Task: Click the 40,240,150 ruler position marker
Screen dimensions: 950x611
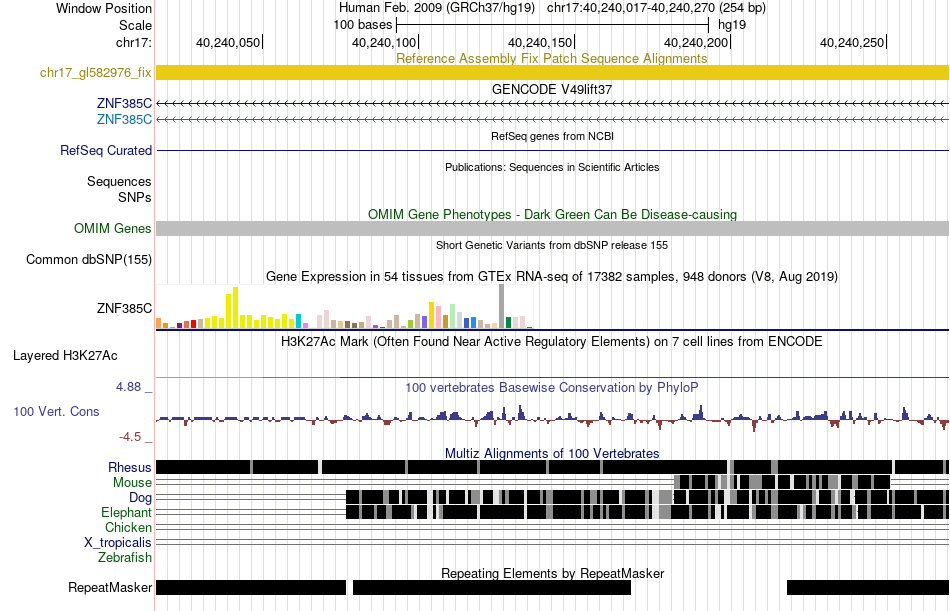Action: (x=541, y=42)
